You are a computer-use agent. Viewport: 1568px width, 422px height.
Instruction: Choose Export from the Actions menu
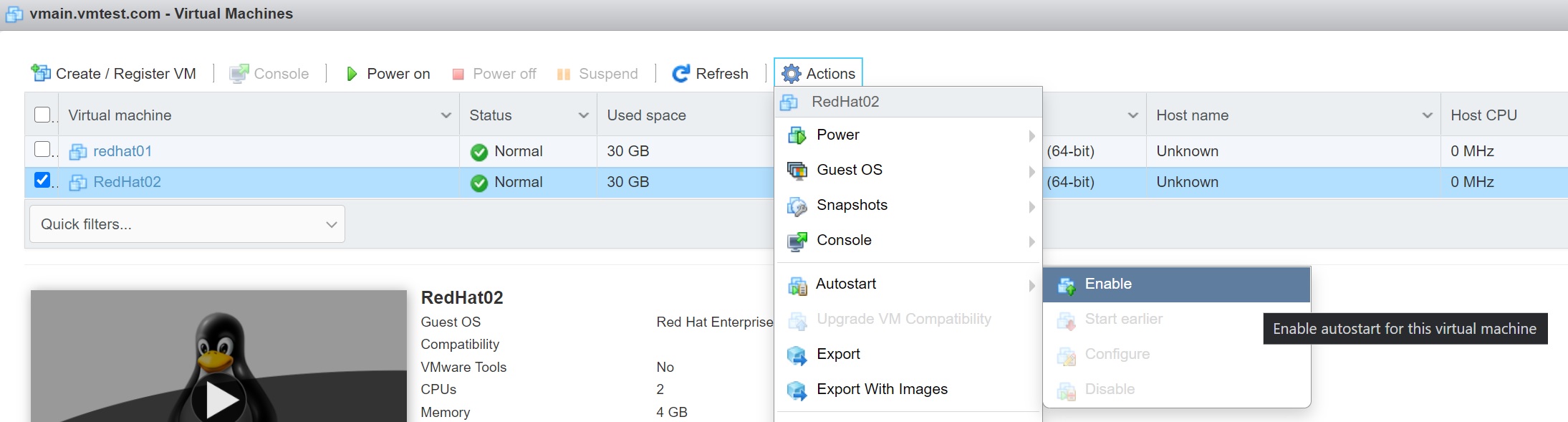tap(838, 355)
